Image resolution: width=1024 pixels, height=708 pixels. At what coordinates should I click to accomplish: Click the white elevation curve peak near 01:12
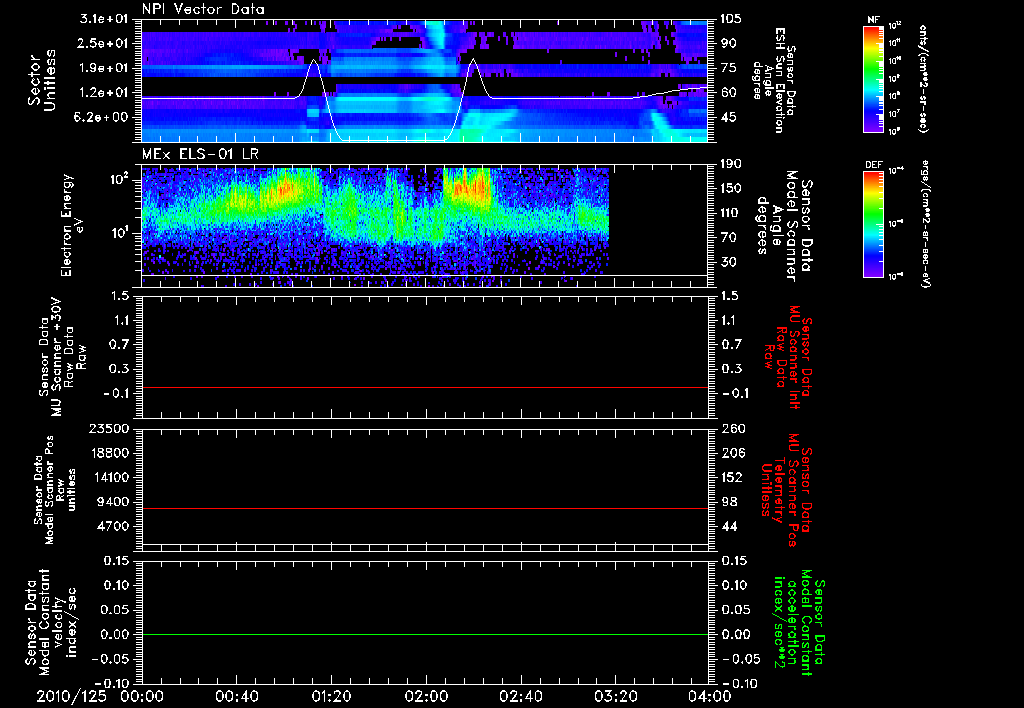[314, 60]
